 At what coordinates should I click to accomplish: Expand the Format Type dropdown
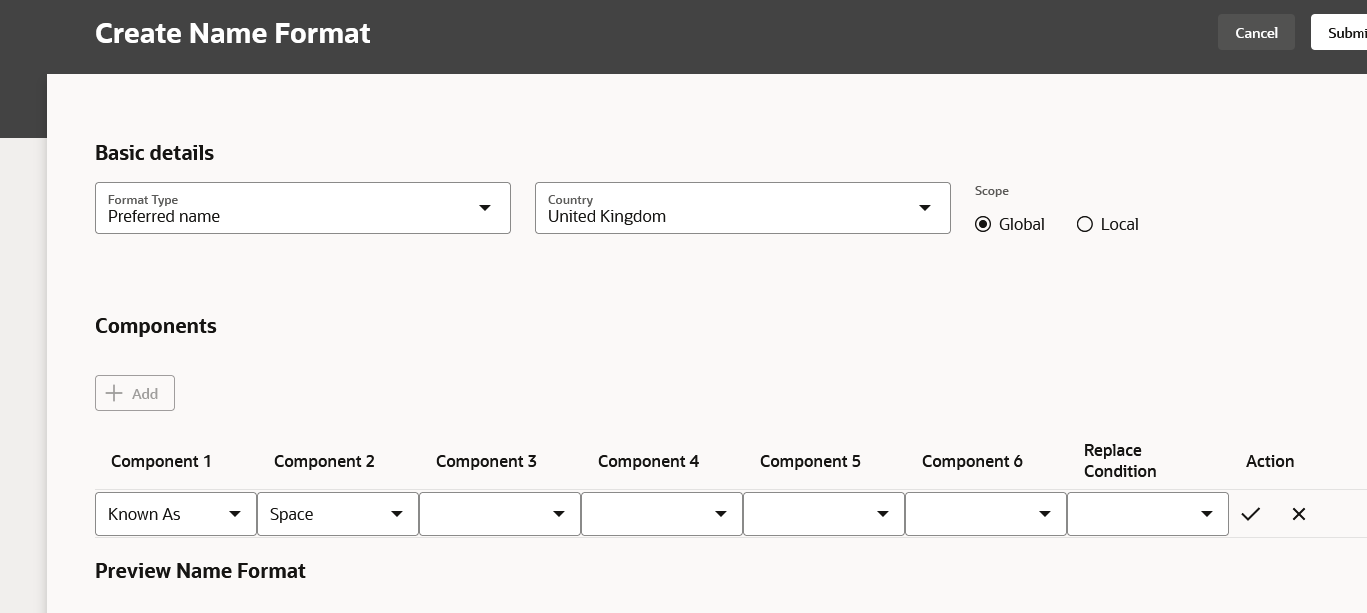click(x=485, y=208)
